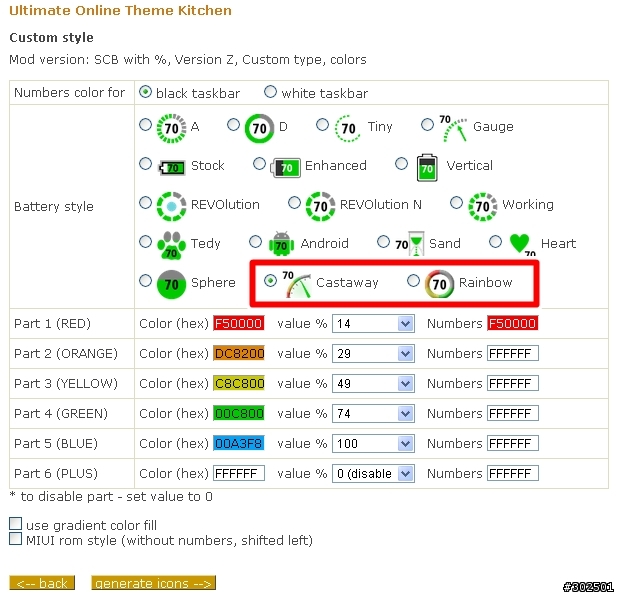This screenshot has width=620, height=595.
Task: Choose the Android style radio button
Action: coord(255,242)
